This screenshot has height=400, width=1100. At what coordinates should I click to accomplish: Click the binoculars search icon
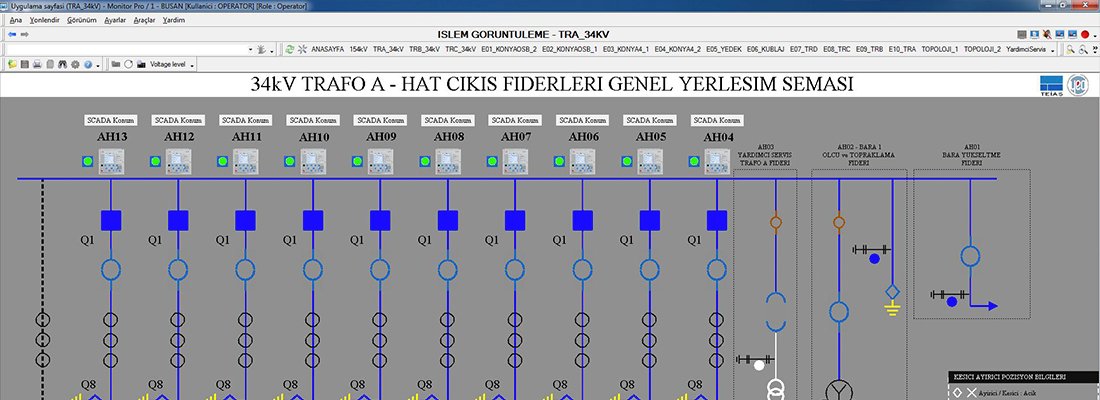point(62,64)
